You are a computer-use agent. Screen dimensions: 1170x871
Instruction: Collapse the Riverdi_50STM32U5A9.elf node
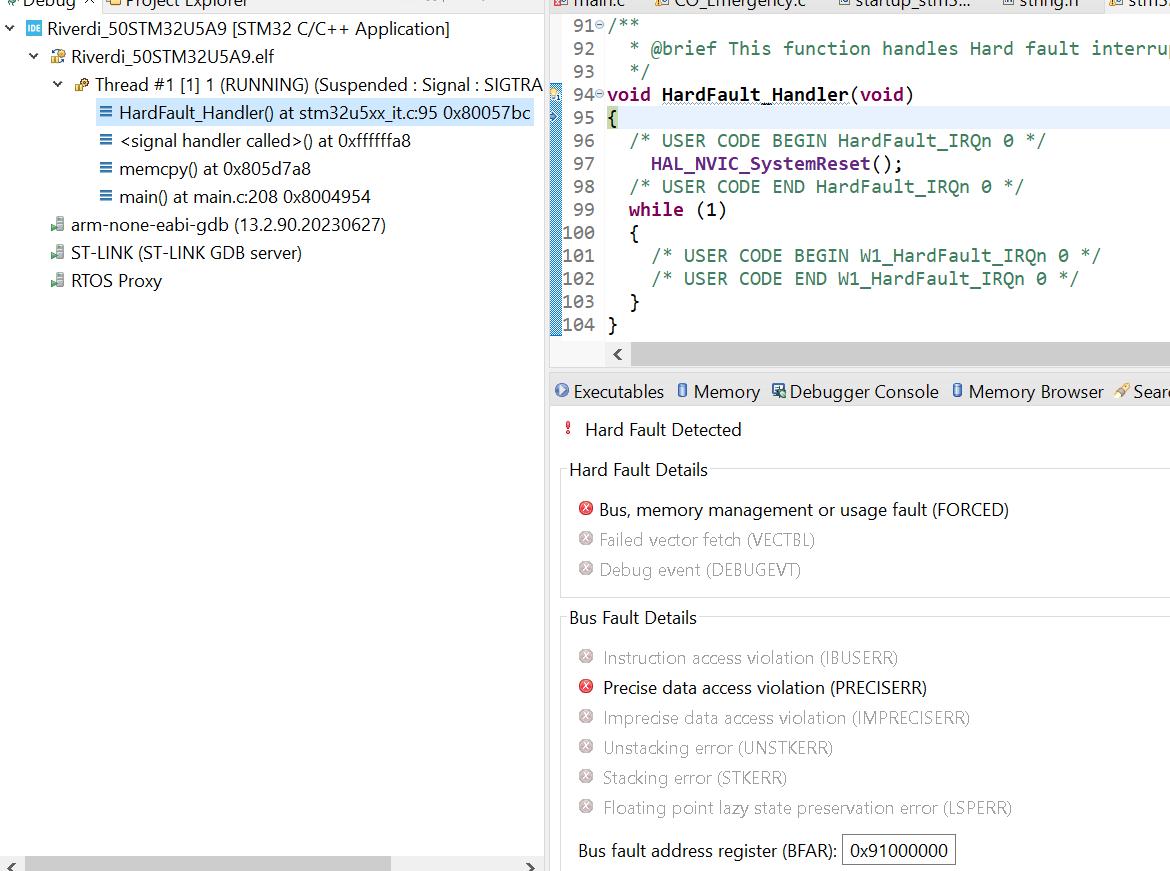point(34,56)
